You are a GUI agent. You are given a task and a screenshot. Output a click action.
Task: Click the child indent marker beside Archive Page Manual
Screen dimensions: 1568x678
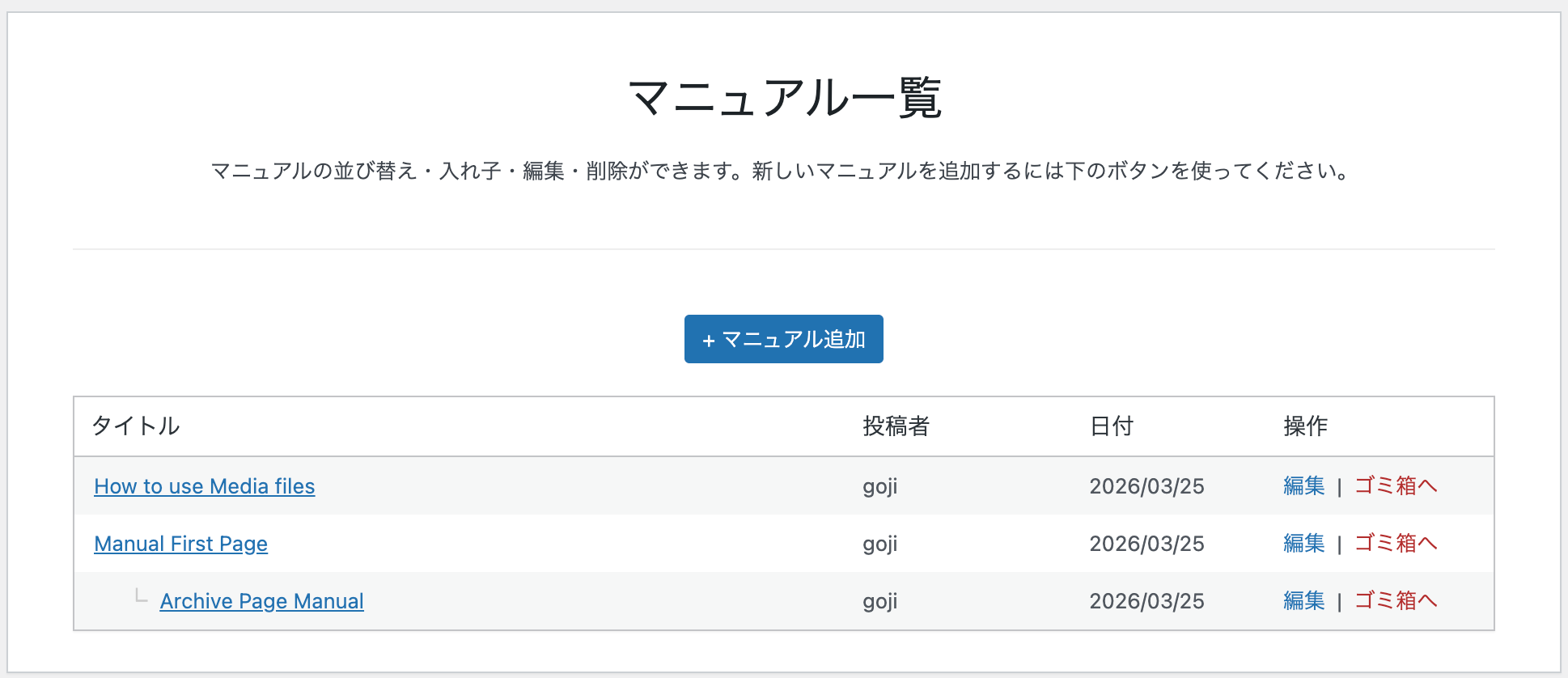click(x=141, y=597)
